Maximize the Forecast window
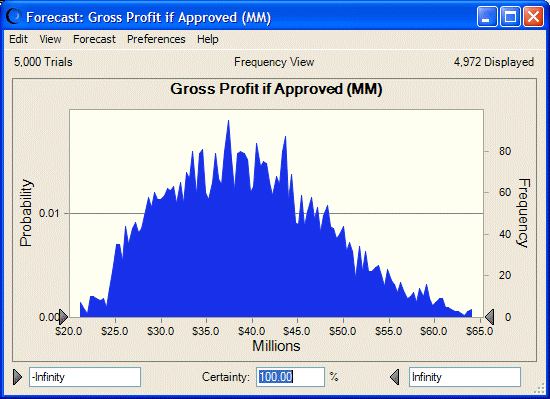The width and height of the screenshot is (550, 399). click(510, 16)
